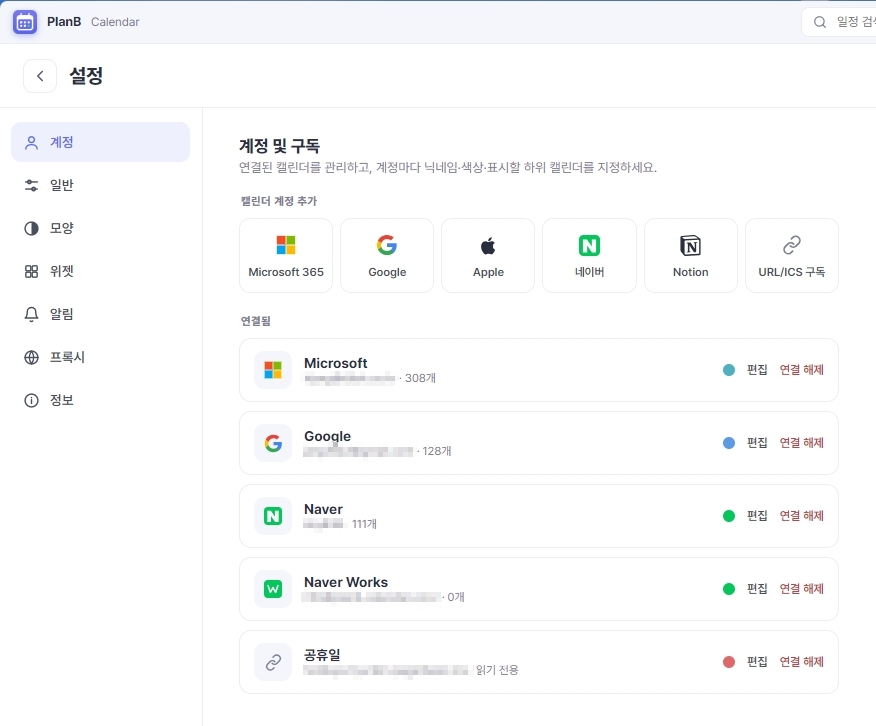The height and width of the screenshot is (726, 876).
Task: Disconnect the Naver account with 연결 해제
Action: click(x=802, y=516)
